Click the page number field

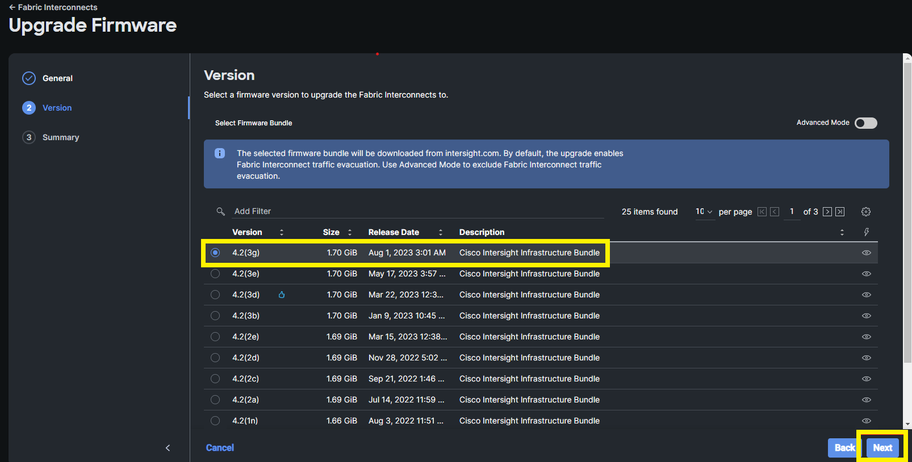tap(792, 212)
